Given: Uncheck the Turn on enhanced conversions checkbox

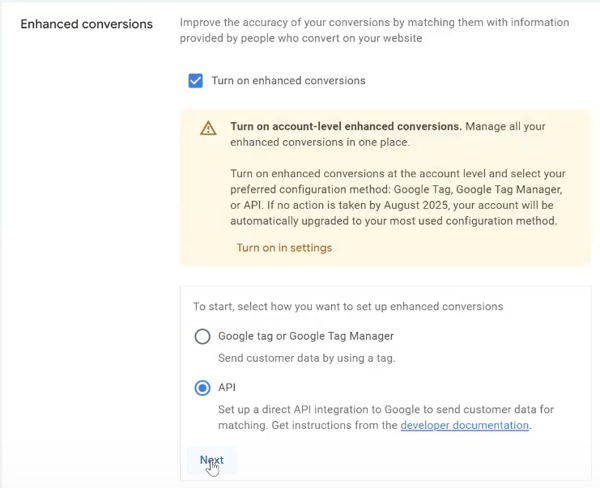Looking at the screenshot, I should (x=196, y=81).
